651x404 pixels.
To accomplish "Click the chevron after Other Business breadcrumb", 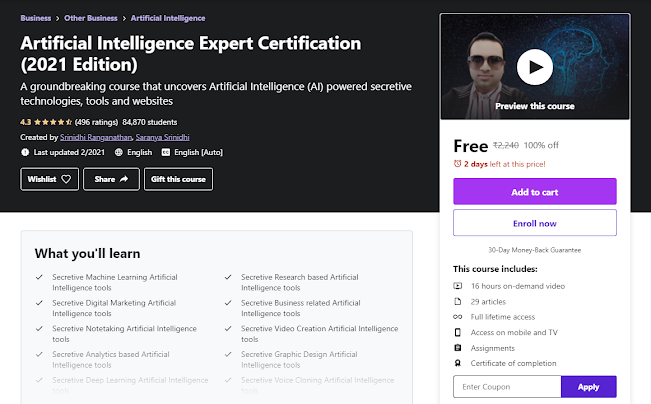I will (x=124, y=18).
